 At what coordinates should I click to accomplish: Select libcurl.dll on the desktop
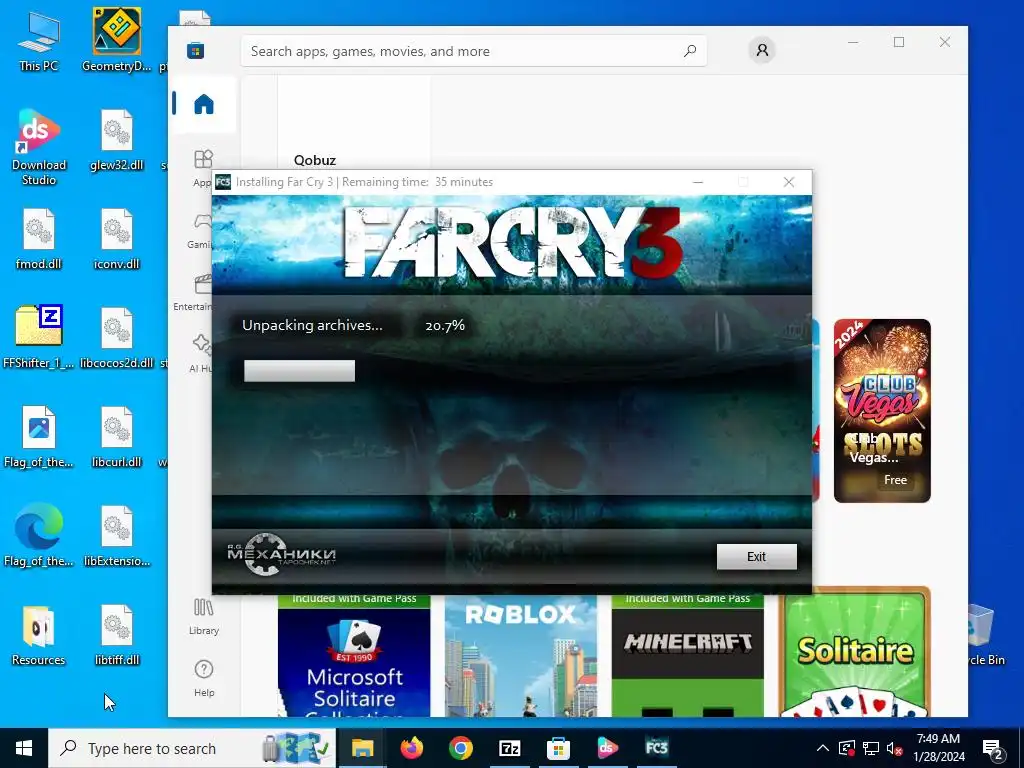tap(116, 437)
